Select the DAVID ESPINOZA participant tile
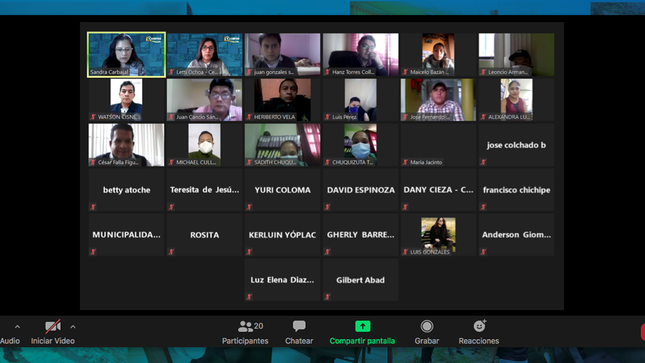645x363 pixels. click(361, 190)
